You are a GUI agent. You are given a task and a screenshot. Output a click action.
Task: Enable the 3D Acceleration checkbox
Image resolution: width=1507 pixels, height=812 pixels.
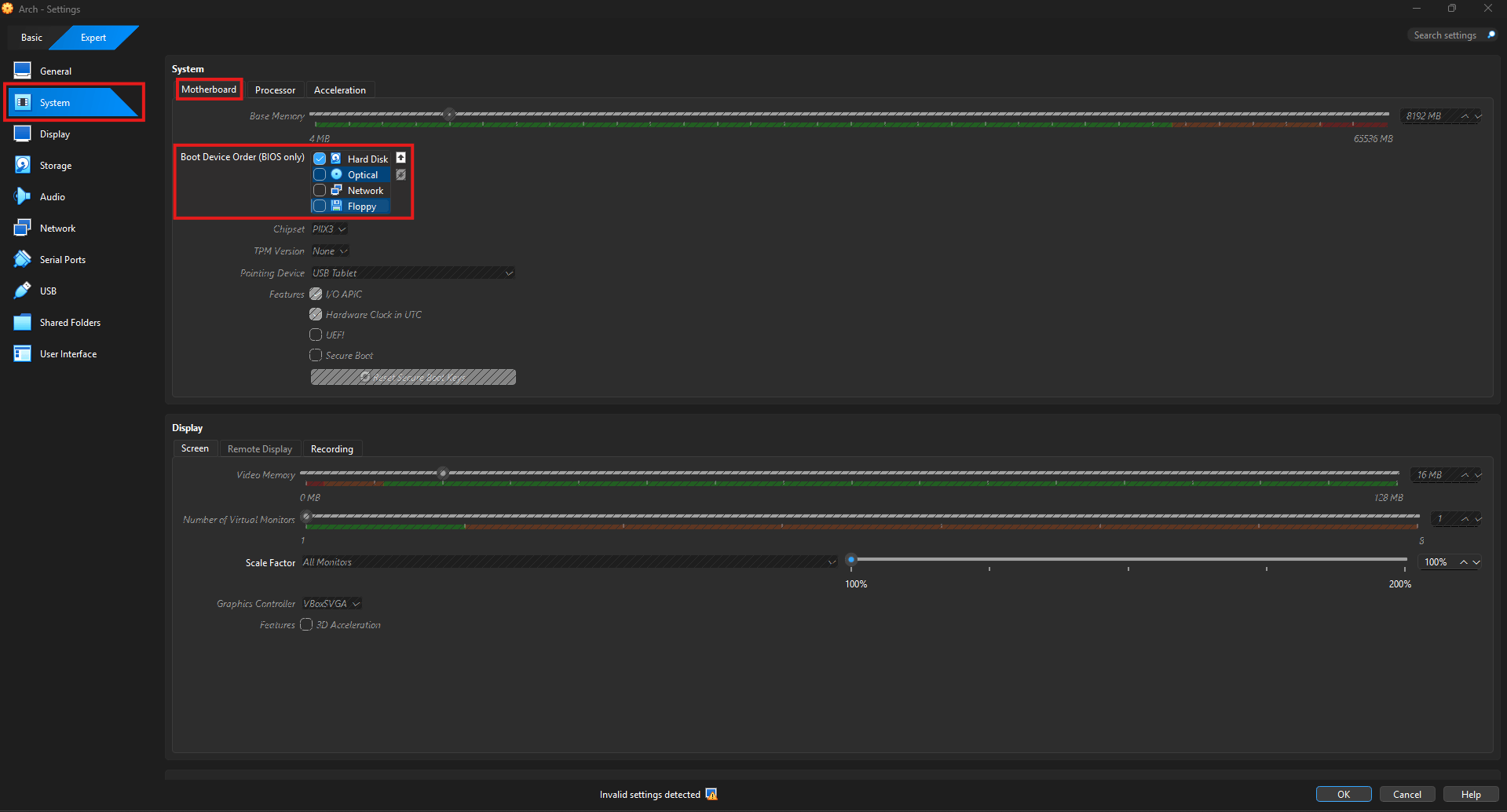pos(306,624)
